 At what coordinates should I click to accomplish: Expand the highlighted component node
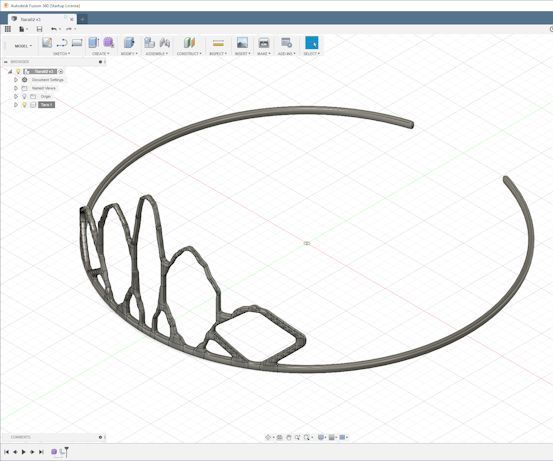[x=16, y=105]
